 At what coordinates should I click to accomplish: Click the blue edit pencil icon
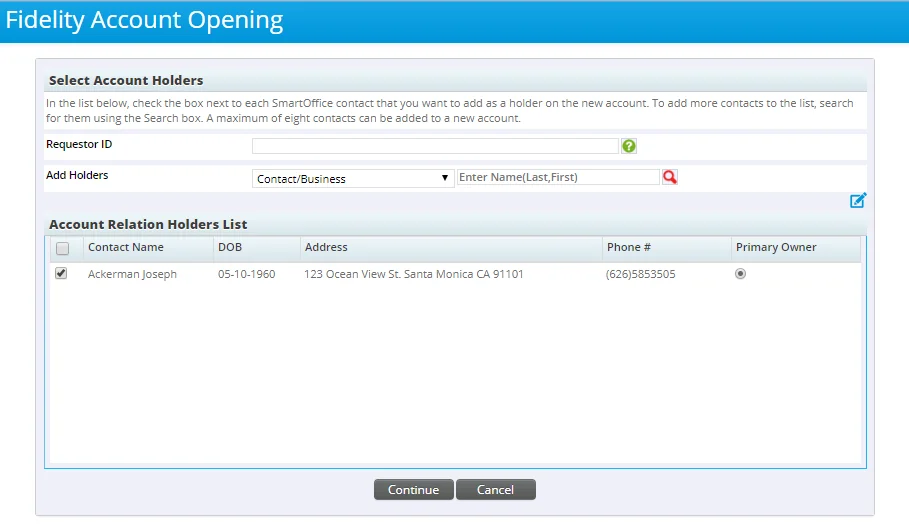click(858, 201)
